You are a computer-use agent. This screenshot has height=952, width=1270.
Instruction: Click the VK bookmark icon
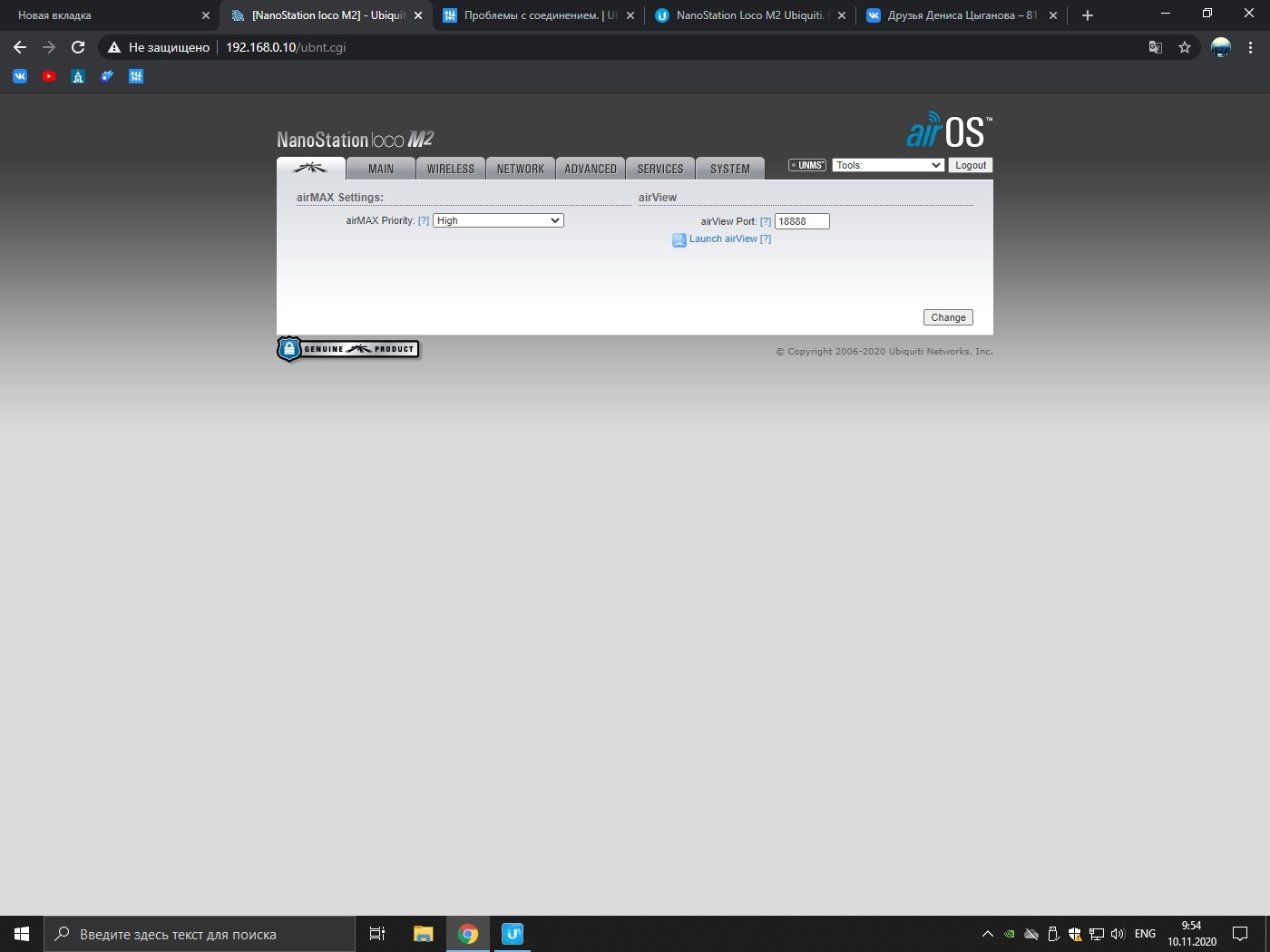click(x=20, y=76)
